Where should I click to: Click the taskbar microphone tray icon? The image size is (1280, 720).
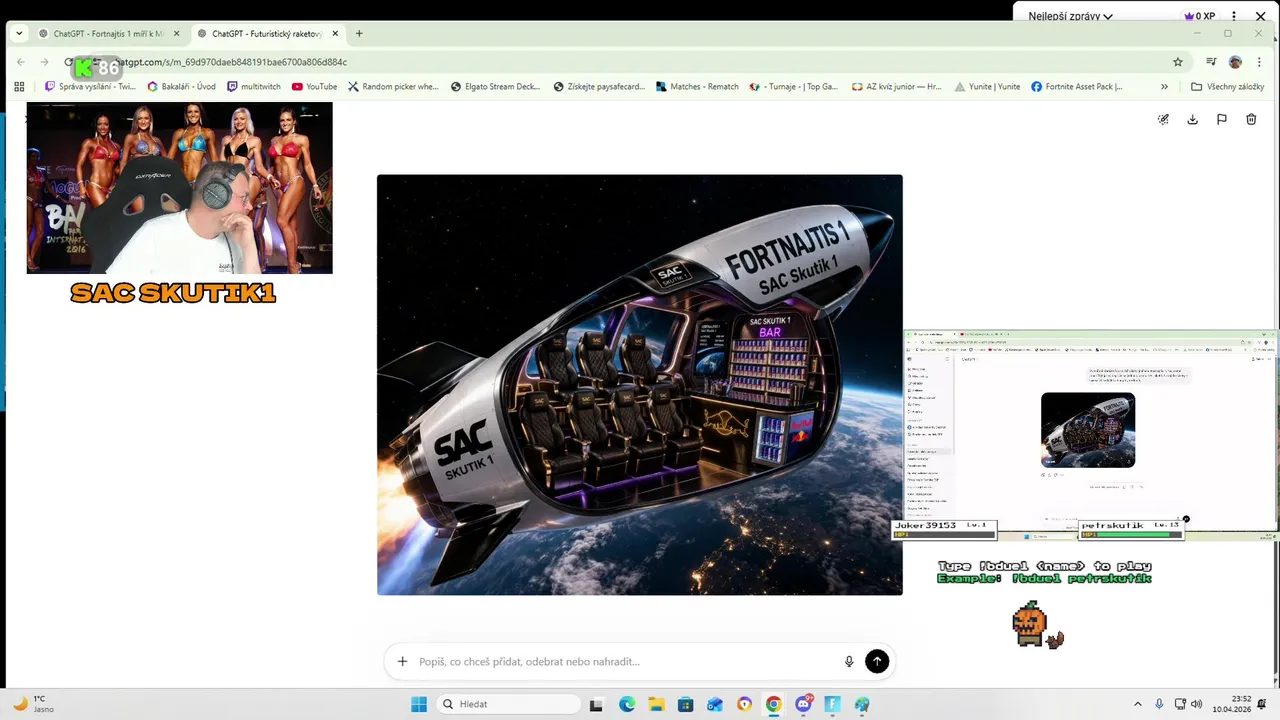pos(1159,704)
